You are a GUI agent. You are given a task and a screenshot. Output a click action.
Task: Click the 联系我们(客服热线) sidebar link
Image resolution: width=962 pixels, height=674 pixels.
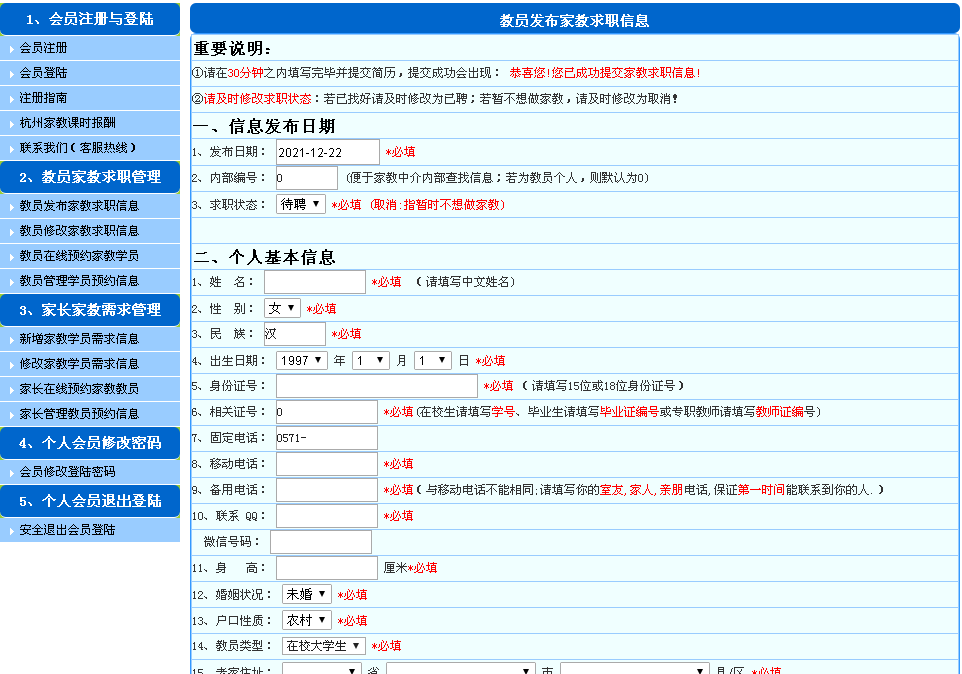point(76,148)
